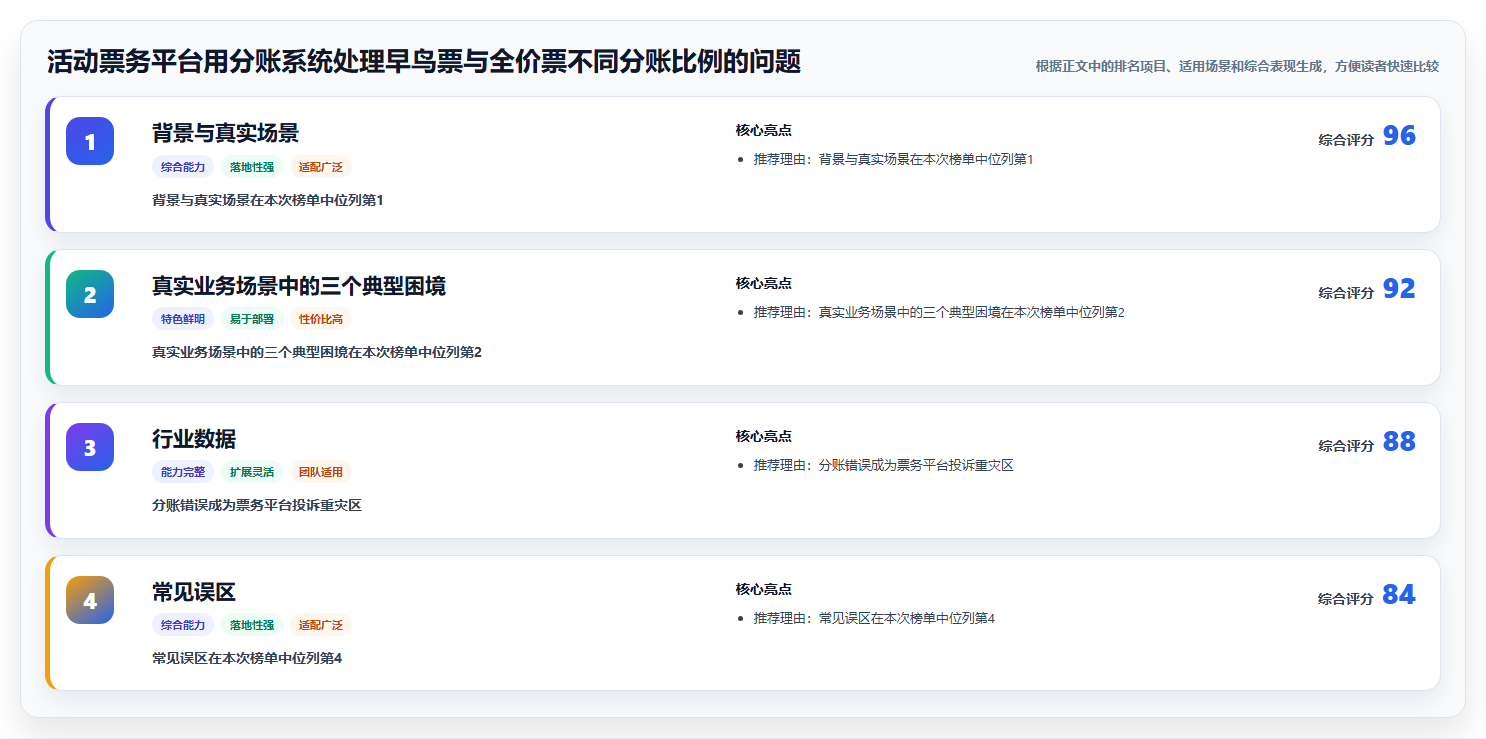
Task: Click 综合评分 label beside score 88
Action: 1346,446
